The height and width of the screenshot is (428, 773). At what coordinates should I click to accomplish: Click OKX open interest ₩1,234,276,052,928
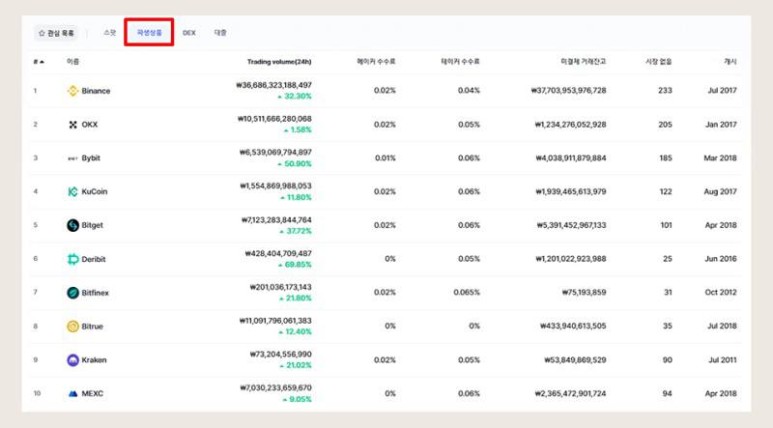570,125
